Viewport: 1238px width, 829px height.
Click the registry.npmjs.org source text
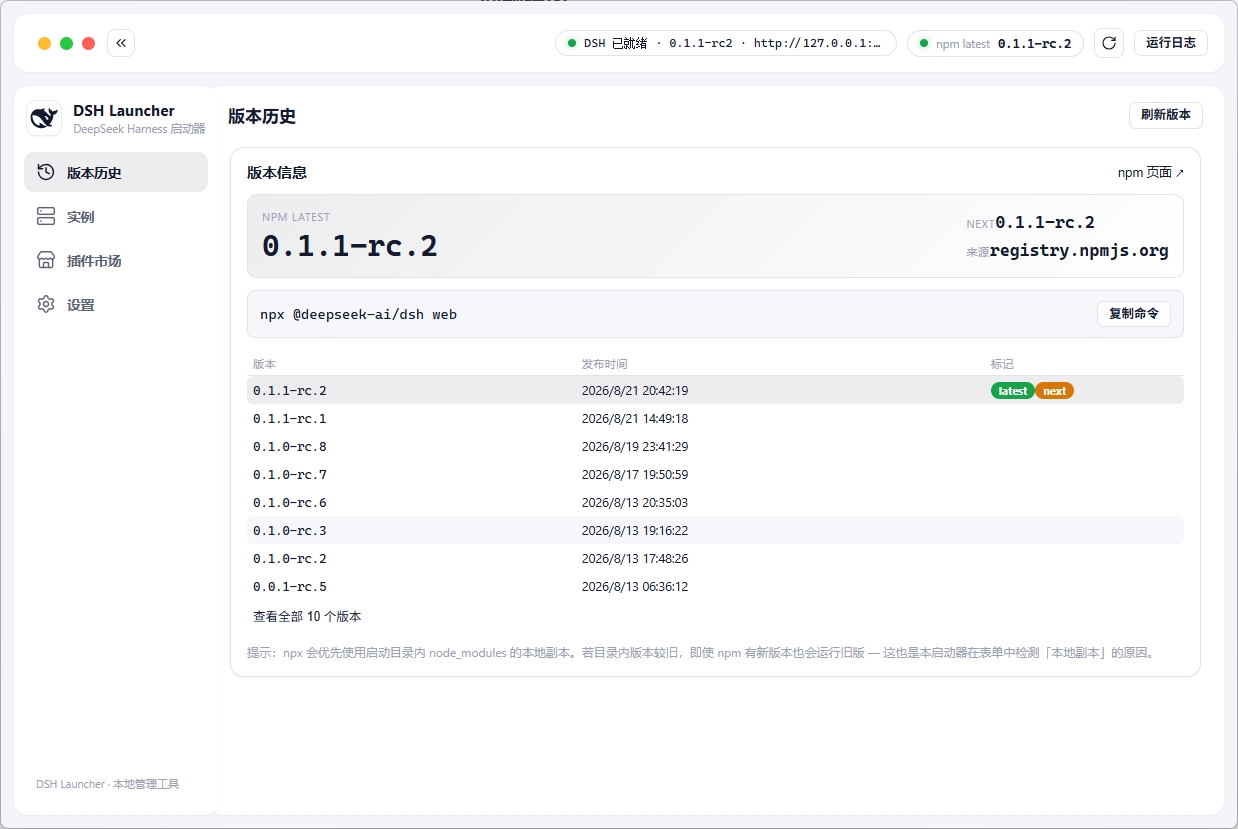[x=1079, y=250]
